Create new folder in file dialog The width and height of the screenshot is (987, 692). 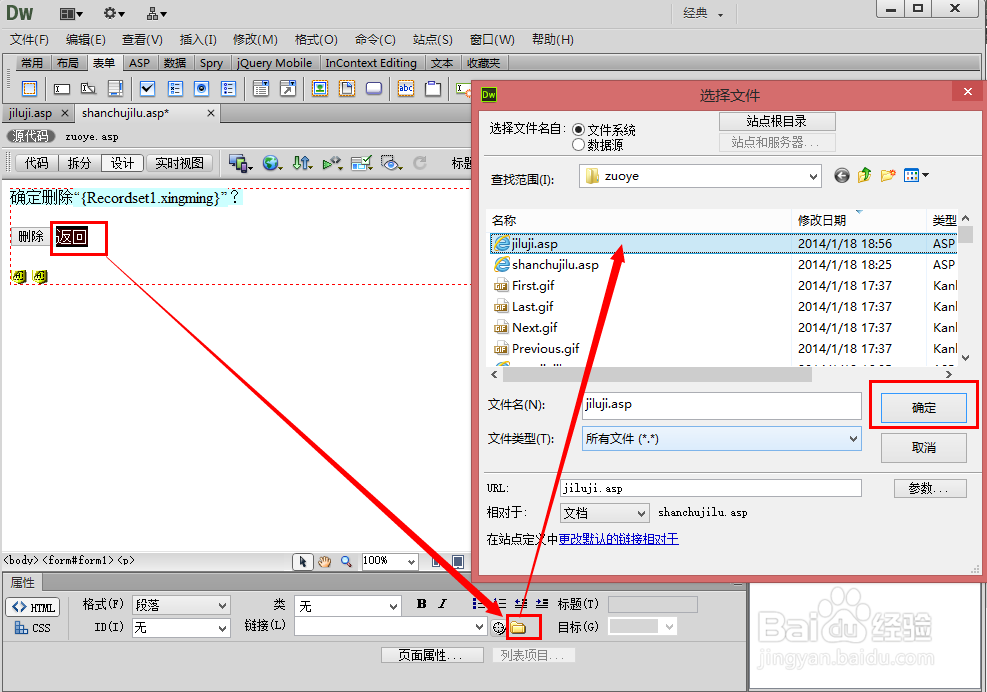pos(888,176)
